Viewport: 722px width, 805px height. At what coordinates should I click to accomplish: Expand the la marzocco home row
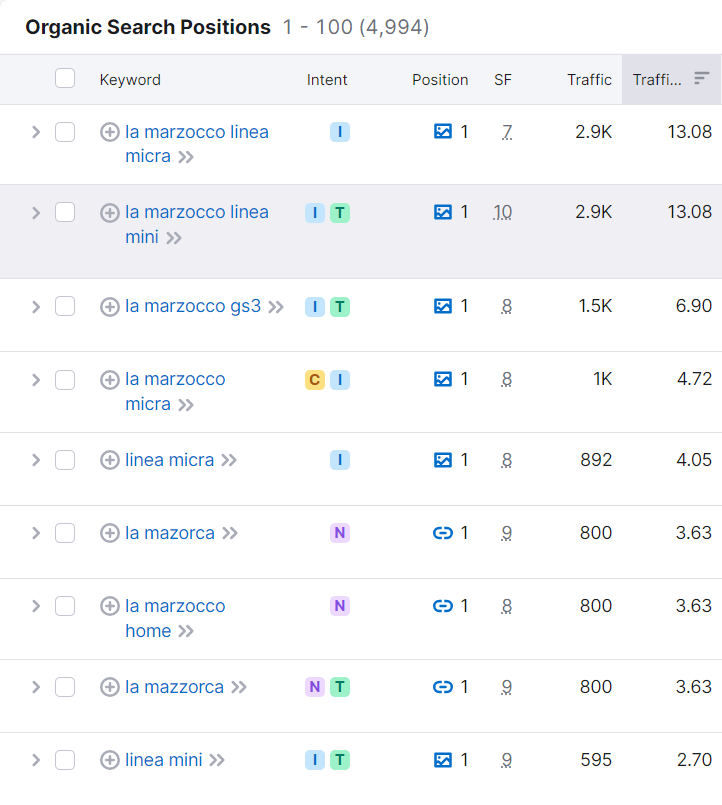[x=35, y=606]
